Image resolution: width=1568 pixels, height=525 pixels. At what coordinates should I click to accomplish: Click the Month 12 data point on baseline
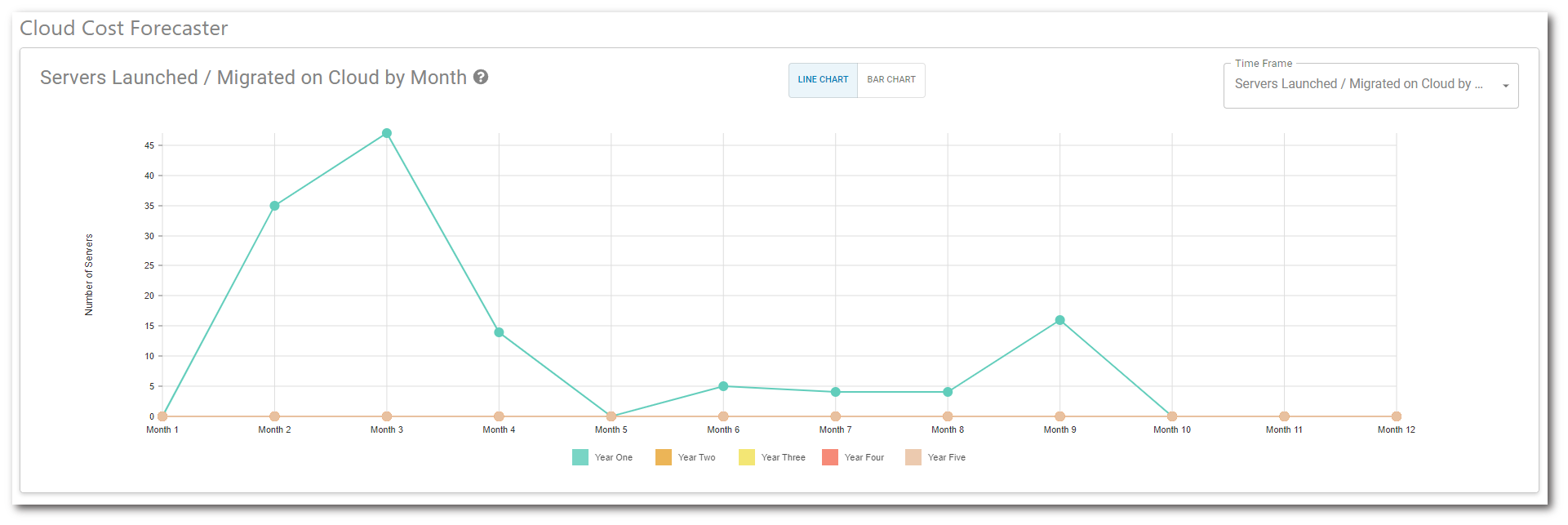(1396, 416)
